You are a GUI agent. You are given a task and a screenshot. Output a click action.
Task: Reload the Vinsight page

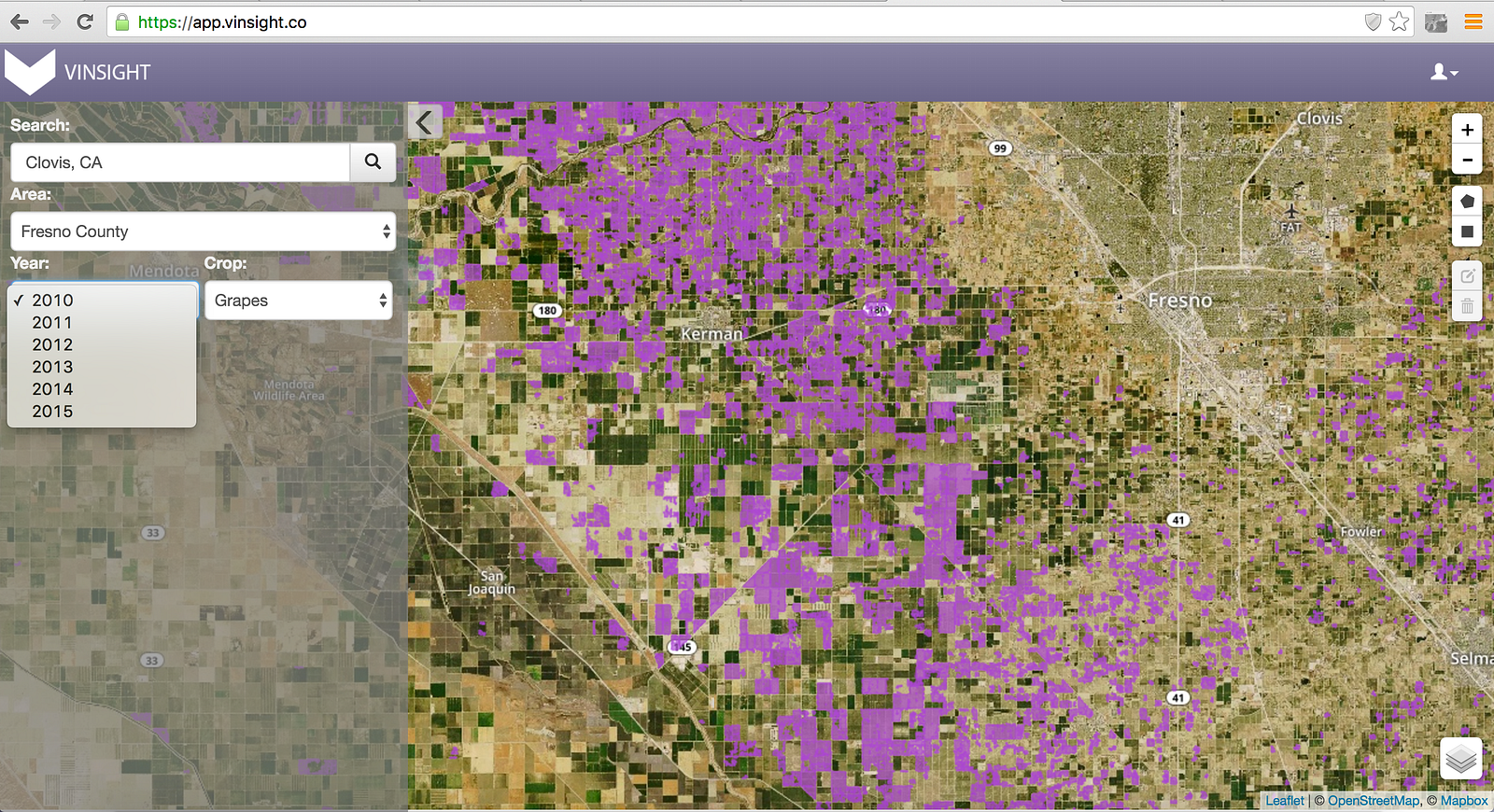(85, 21)
